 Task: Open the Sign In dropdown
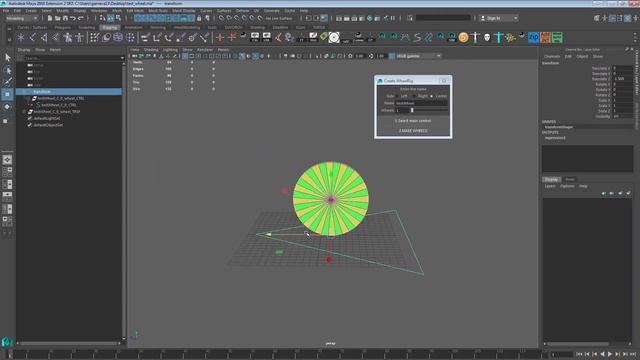499,18
